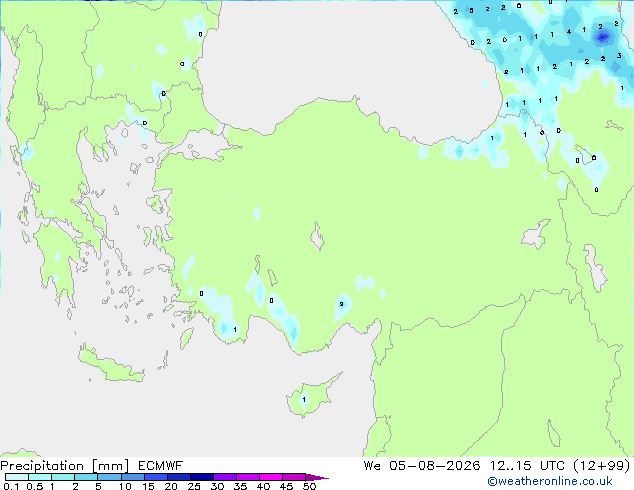
Task: Click the '[mm]' unit label
Action: pyautogui.click(x=110, y=466)
